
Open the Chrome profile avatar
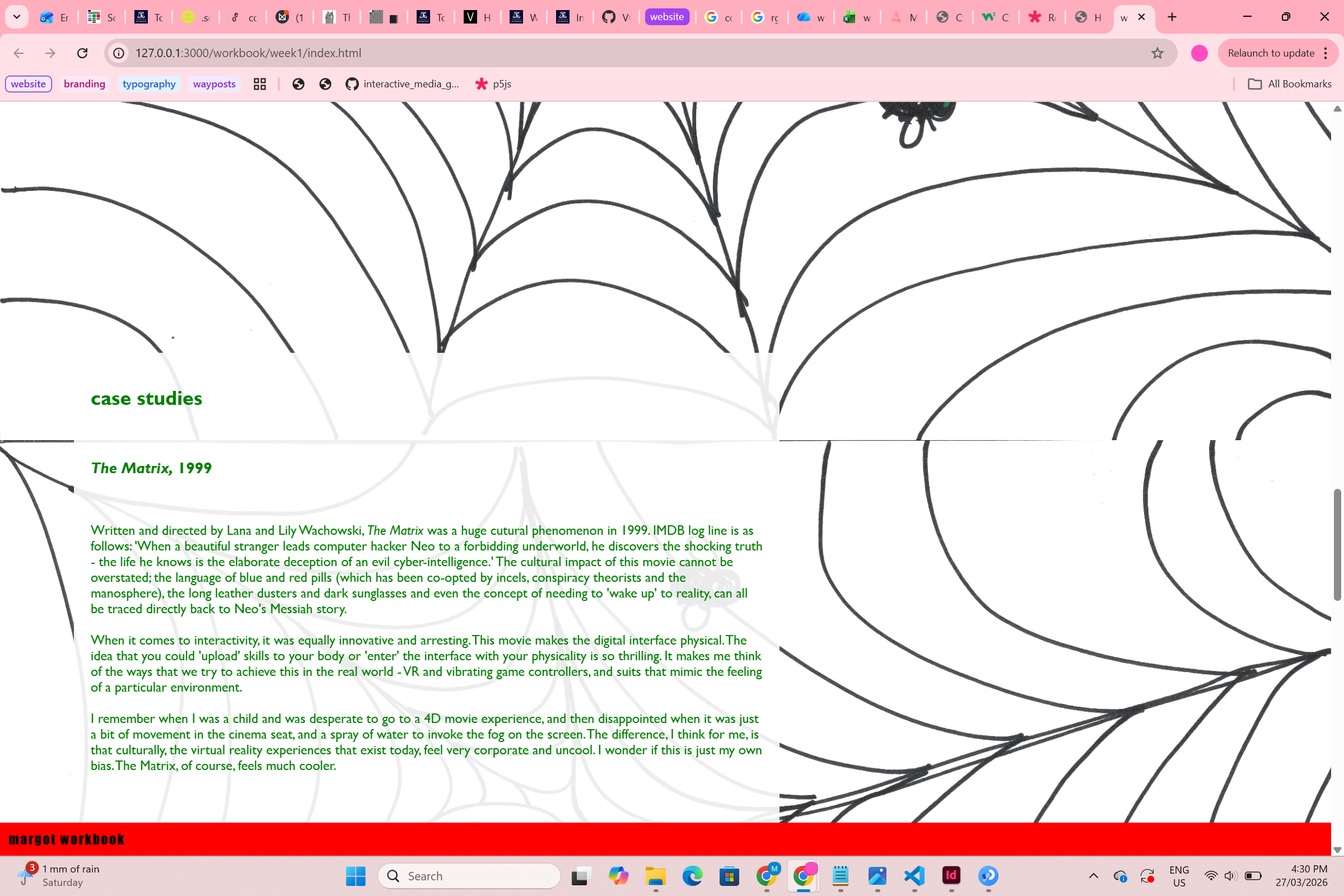point(1199,53)
